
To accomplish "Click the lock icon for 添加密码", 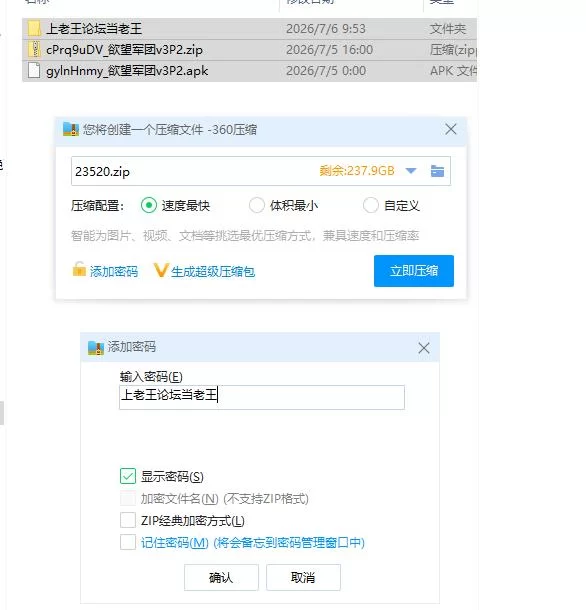I will 79,269.
